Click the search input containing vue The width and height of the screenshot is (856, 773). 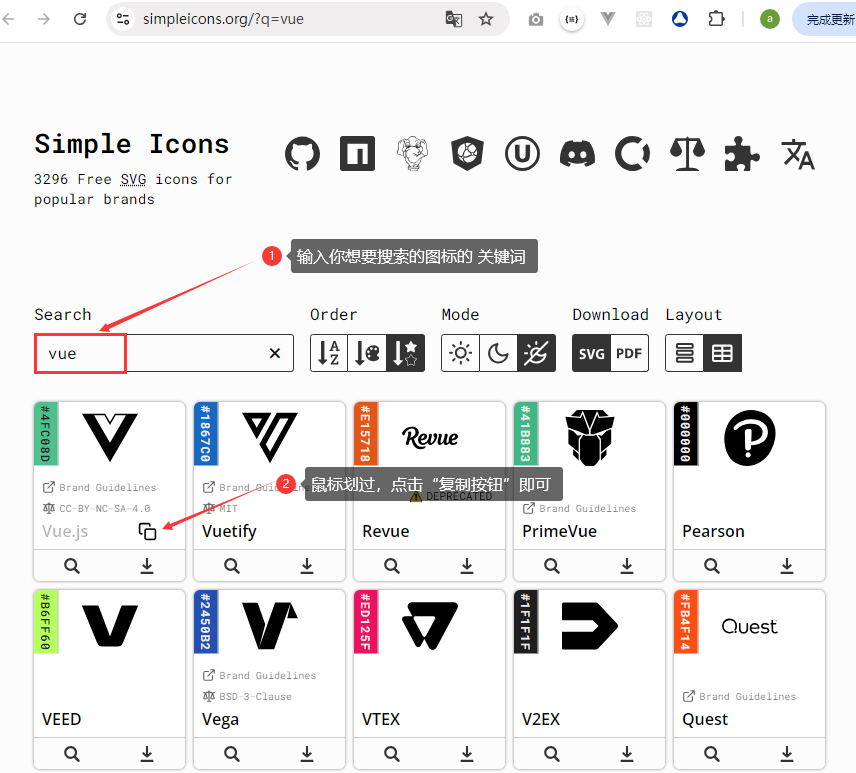[x=164, y=354]
